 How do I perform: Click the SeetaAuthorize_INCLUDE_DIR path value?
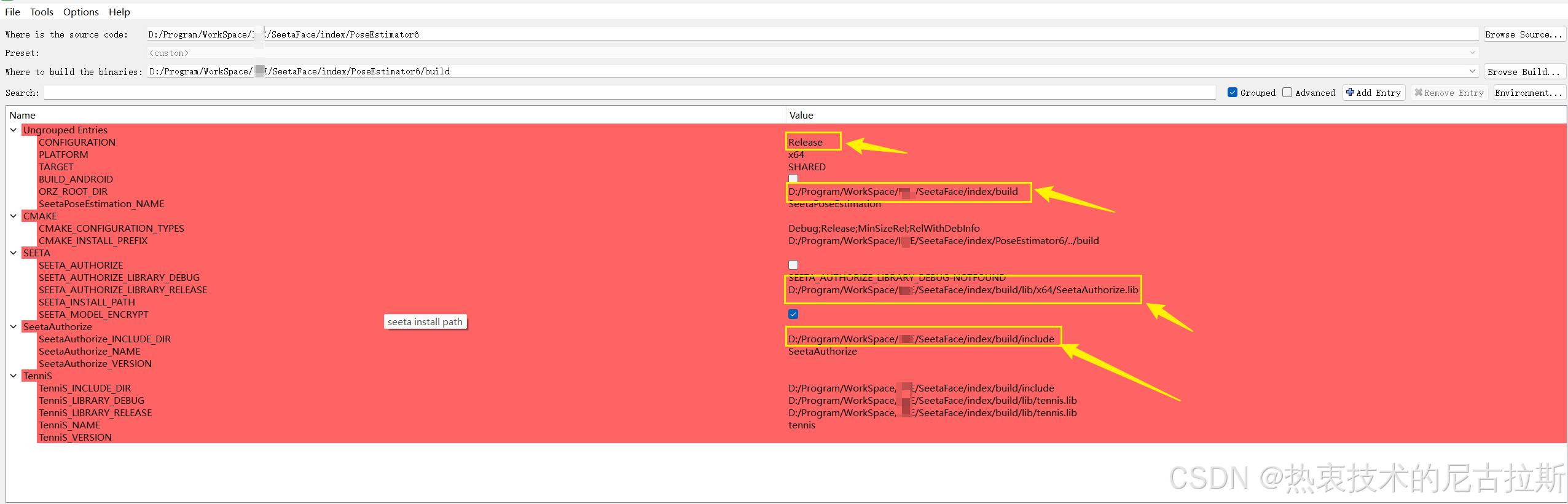tap(921, 339)
